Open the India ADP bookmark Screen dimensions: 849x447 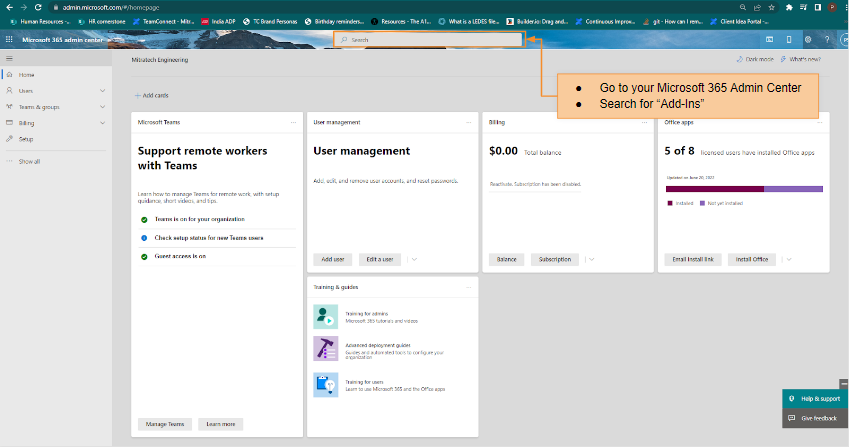click(219, 22)
